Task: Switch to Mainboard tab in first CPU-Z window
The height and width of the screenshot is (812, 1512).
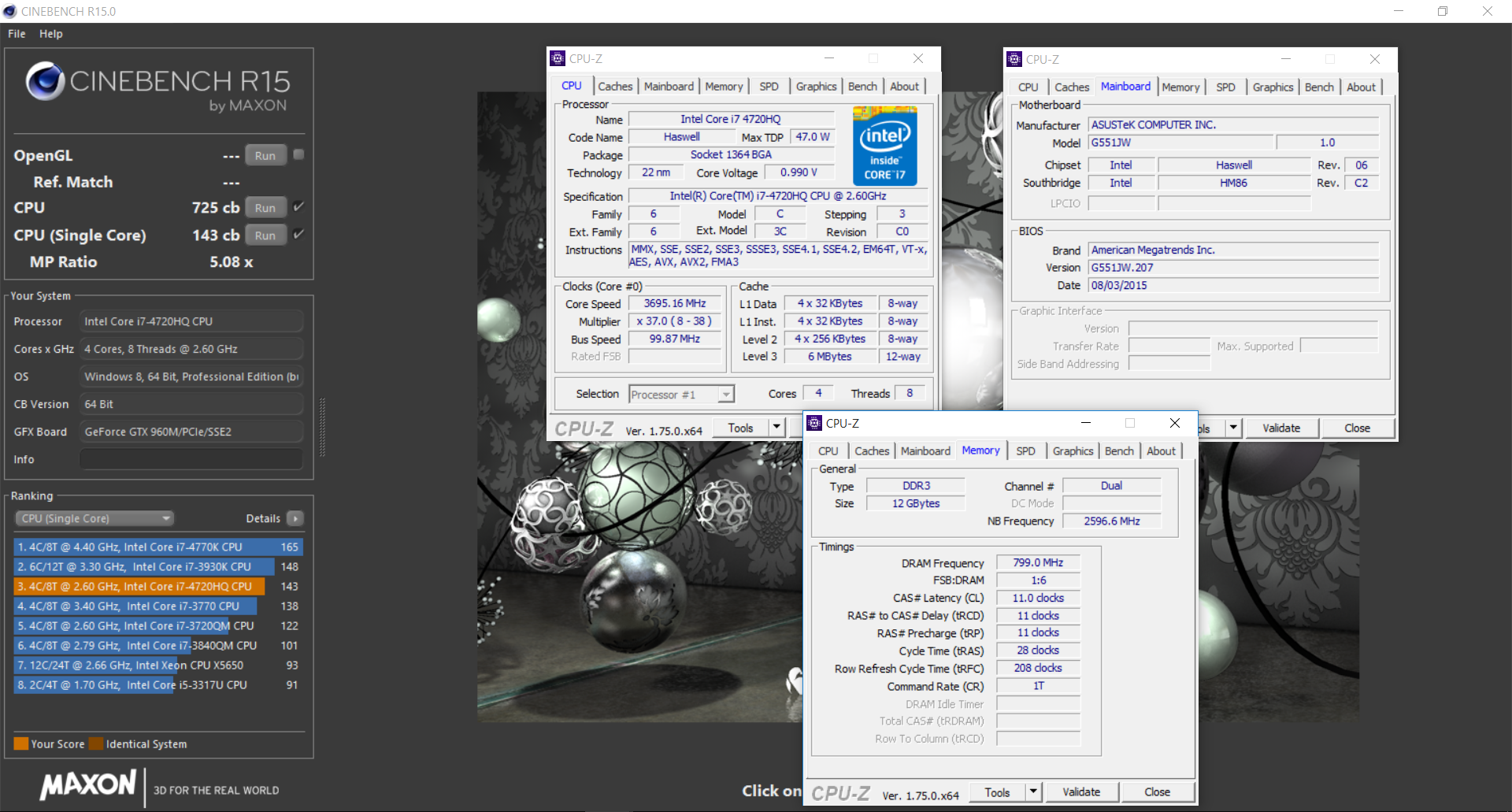Action: coord(669,87)
